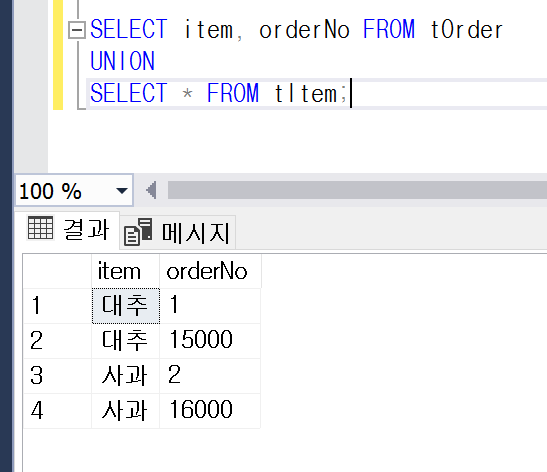
Task: Select the orderNo column header
Action: 210,271
